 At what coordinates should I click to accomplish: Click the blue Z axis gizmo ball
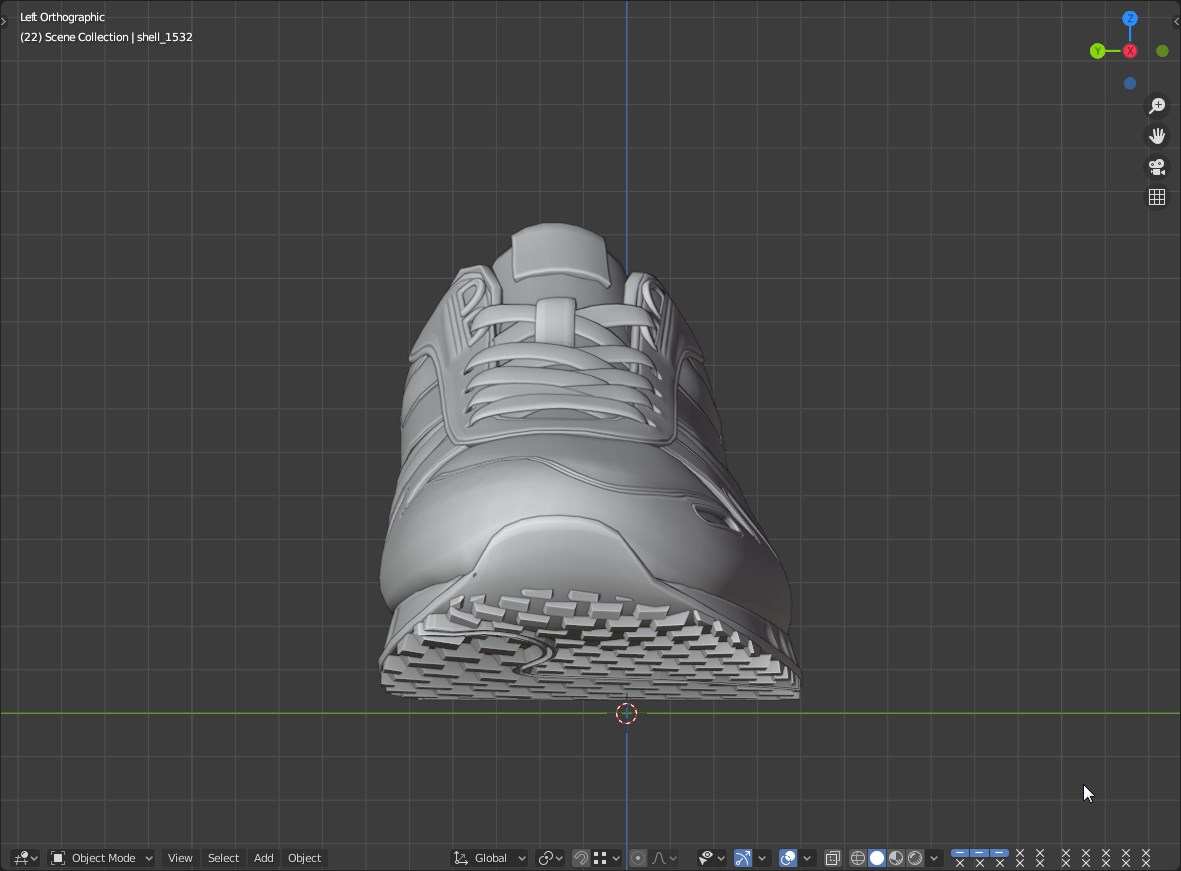click(x=1130, y=19)
